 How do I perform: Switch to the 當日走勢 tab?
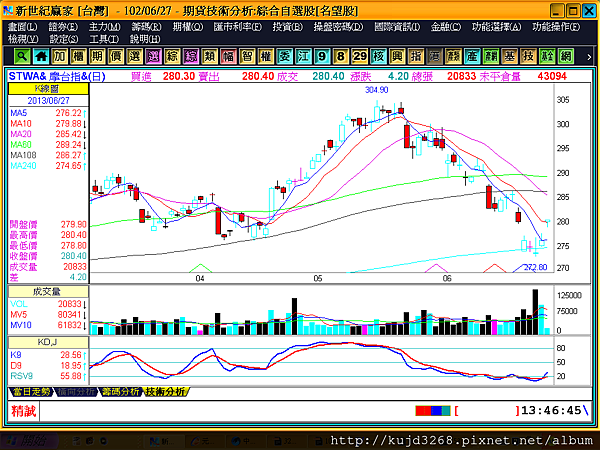click(x=31, y=391)
